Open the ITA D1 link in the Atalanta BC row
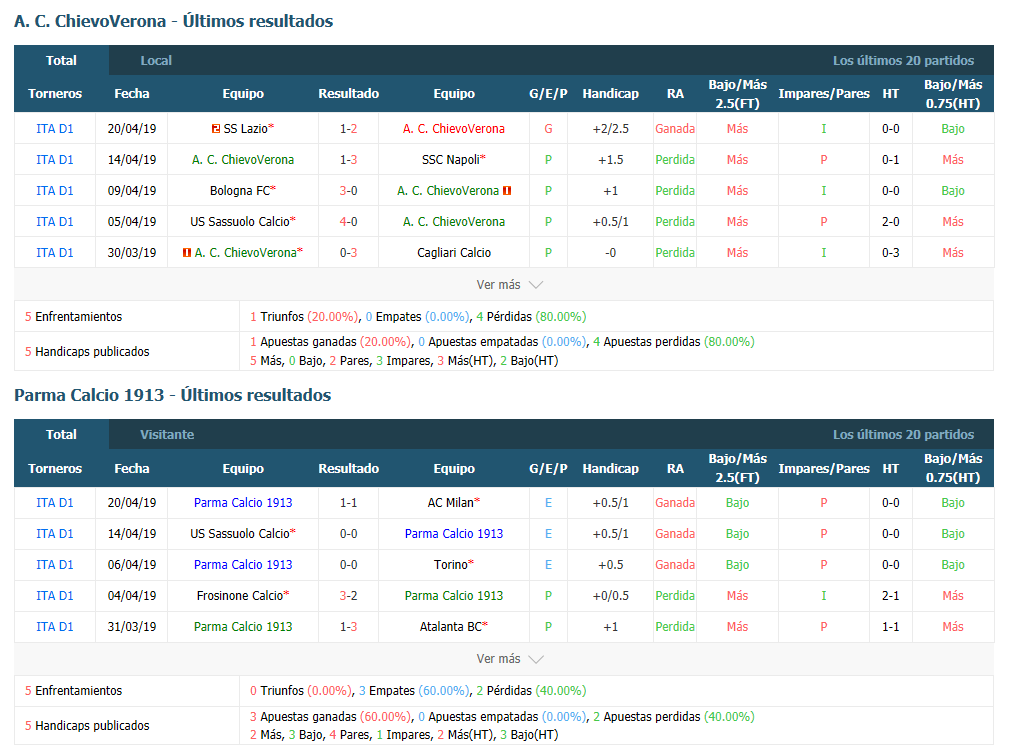Viewport: 1010px width, 748px height. pos(55,627)
